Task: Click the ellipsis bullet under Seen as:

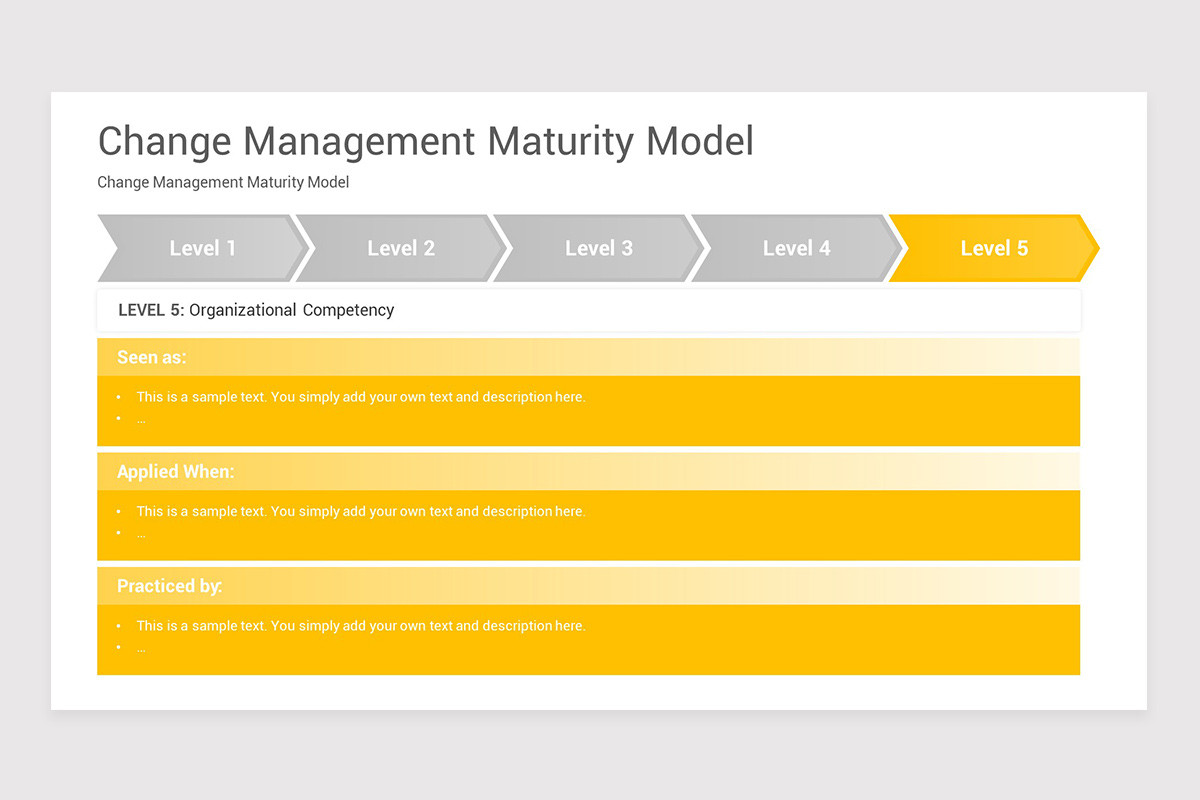Action: coord(141,418)
